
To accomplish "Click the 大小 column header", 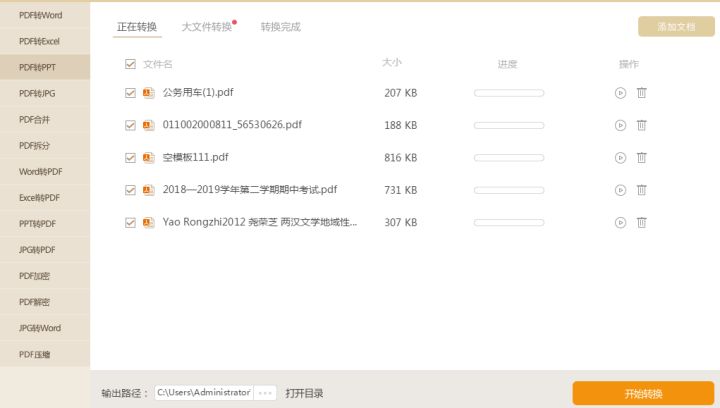I will tap(392, 62).
